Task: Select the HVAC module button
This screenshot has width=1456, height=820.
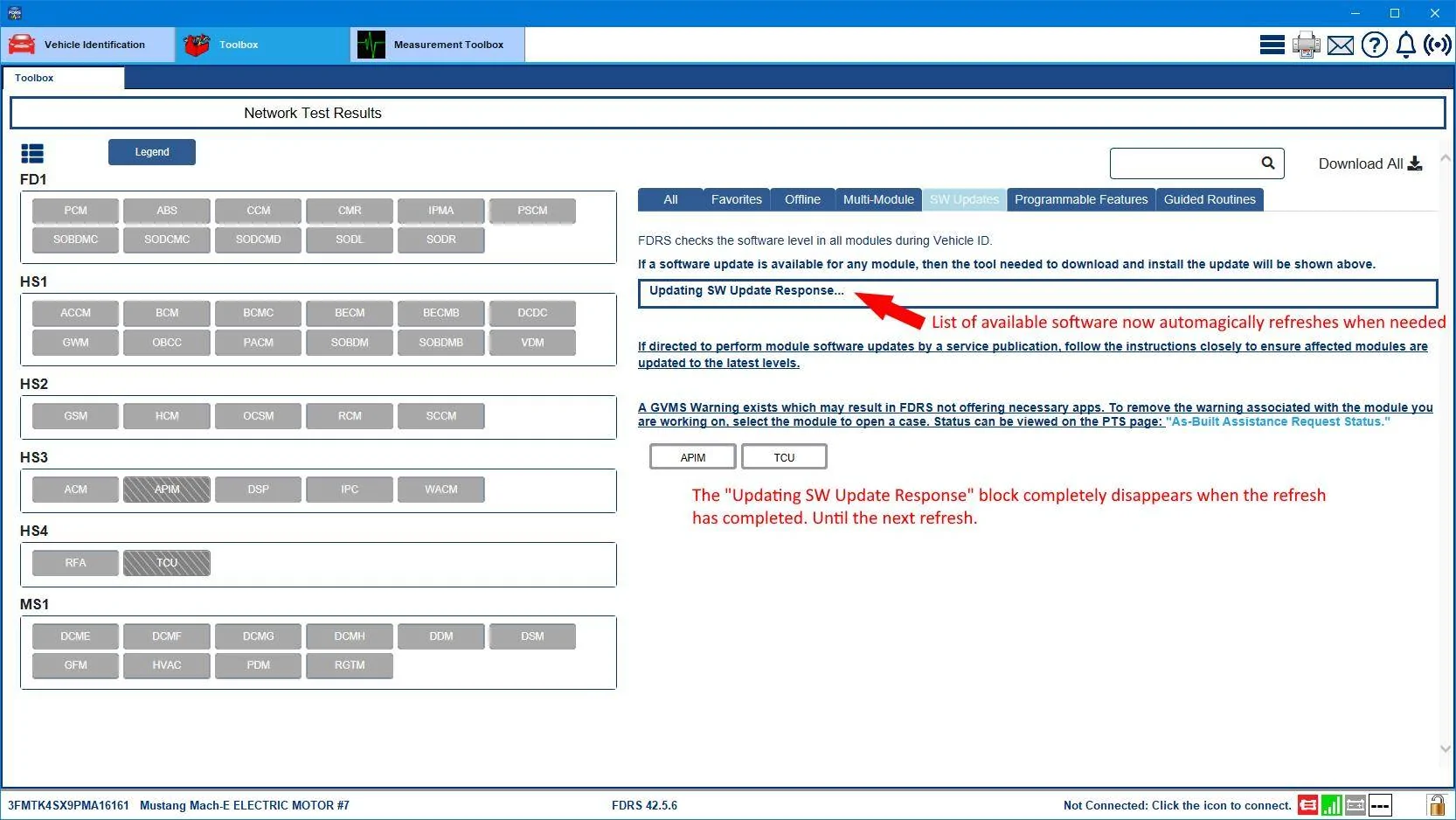Action: (167, 665)
